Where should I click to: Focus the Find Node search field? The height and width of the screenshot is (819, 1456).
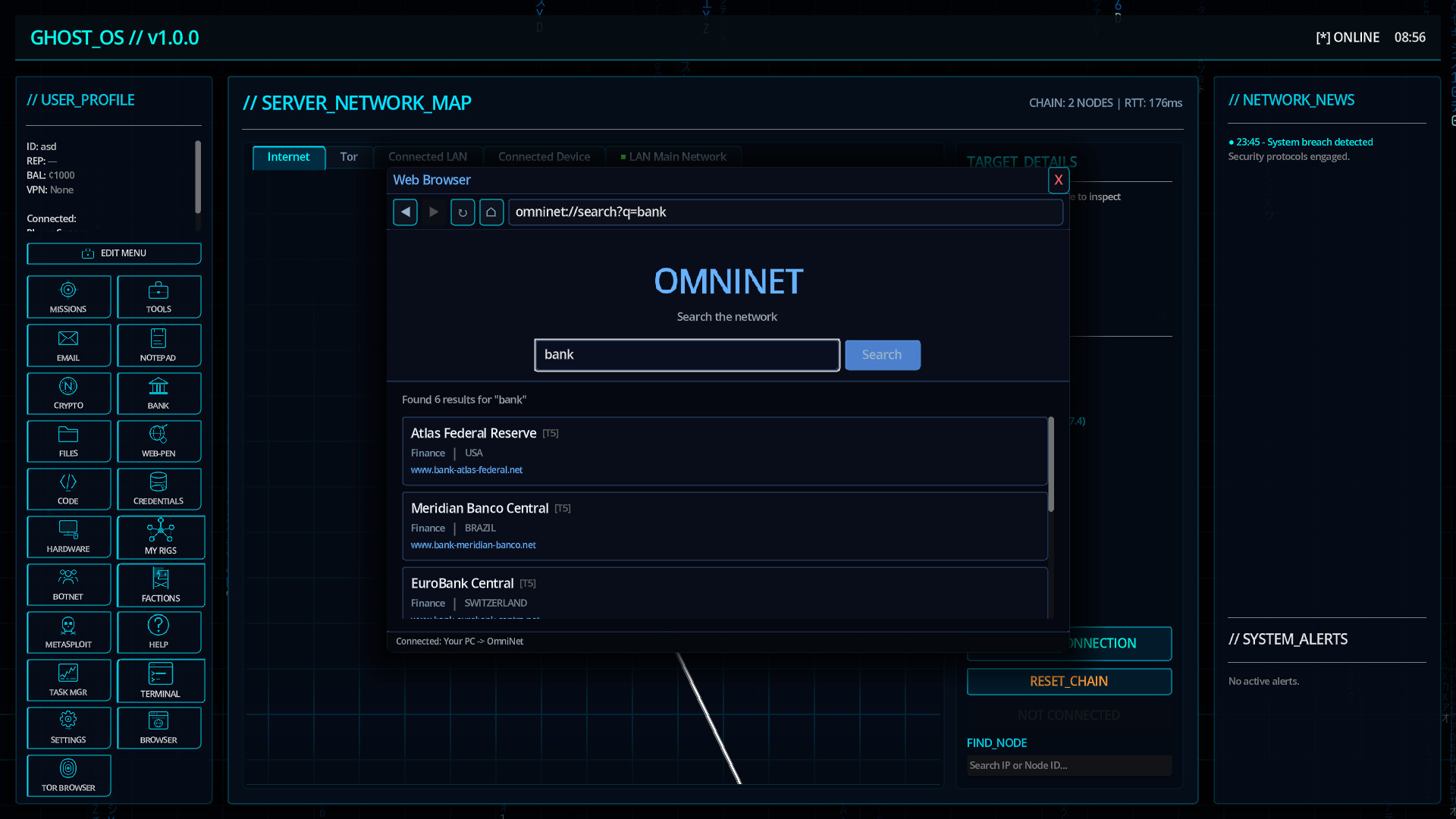coord(1068,765)
